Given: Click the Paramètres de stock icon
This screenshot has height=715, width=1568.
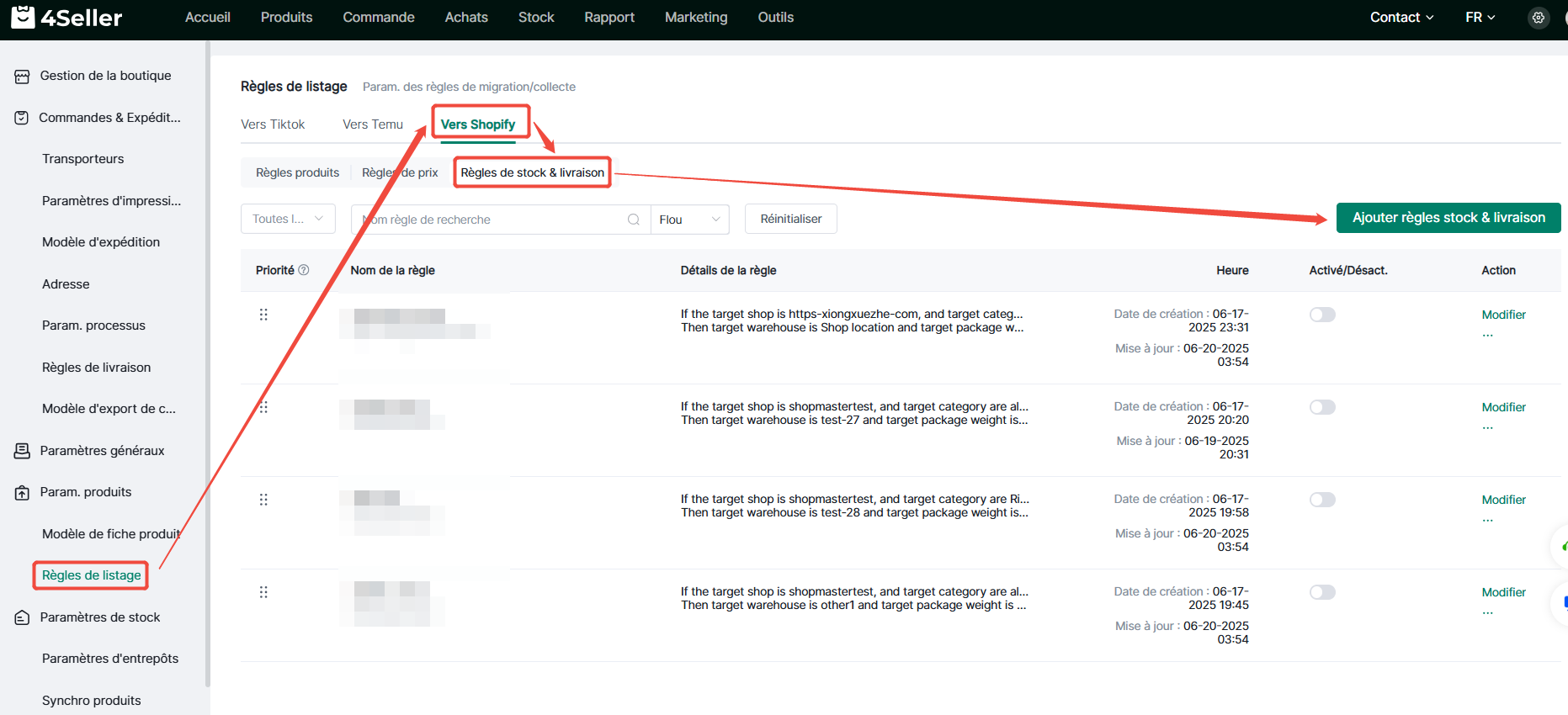Looking at the screenshot, I should point(22,617).
